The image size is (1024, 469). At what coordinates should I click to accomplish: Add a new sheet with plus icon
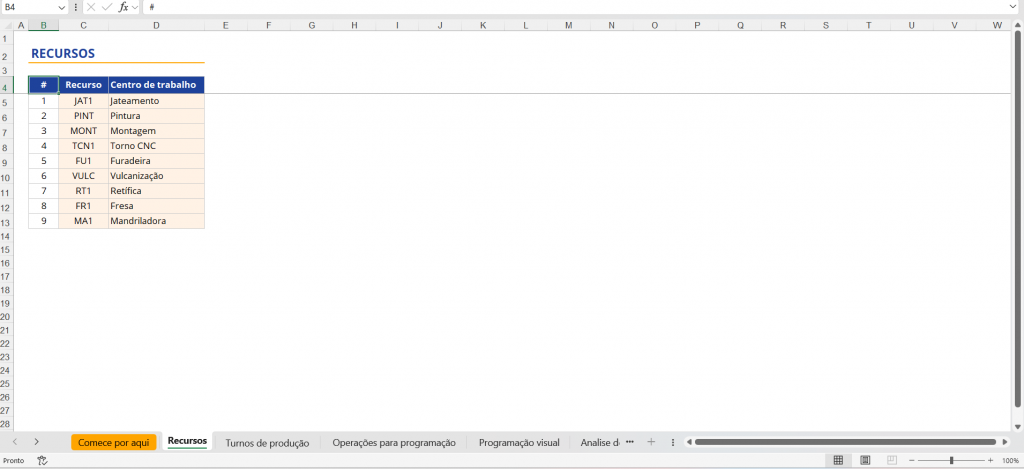pyautogui.click(x=651, y=442)
